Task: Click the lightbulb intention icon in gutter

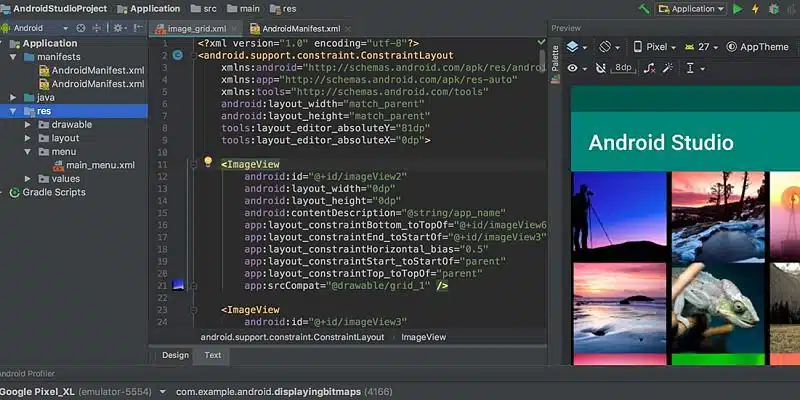Action: pos(208,161)
